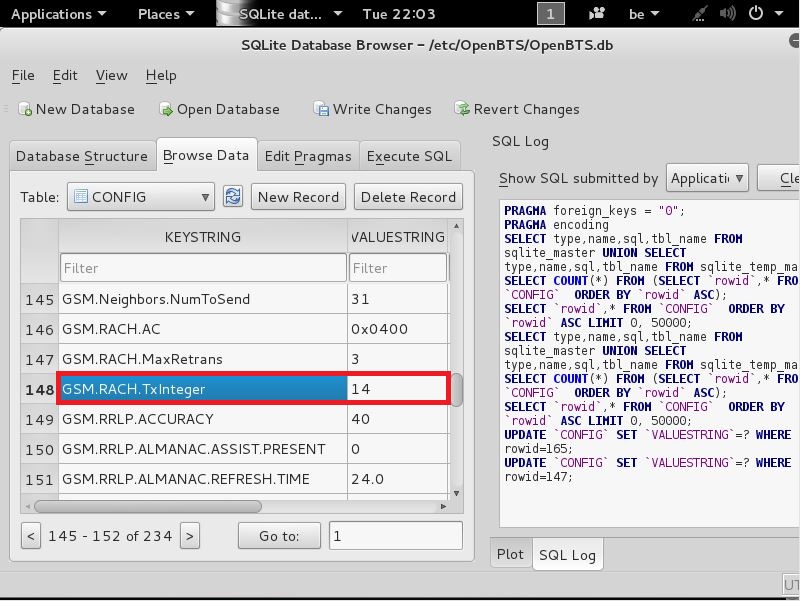Open the View menu
The height and width of the screenshot is (601, 801).
(111, 76)
